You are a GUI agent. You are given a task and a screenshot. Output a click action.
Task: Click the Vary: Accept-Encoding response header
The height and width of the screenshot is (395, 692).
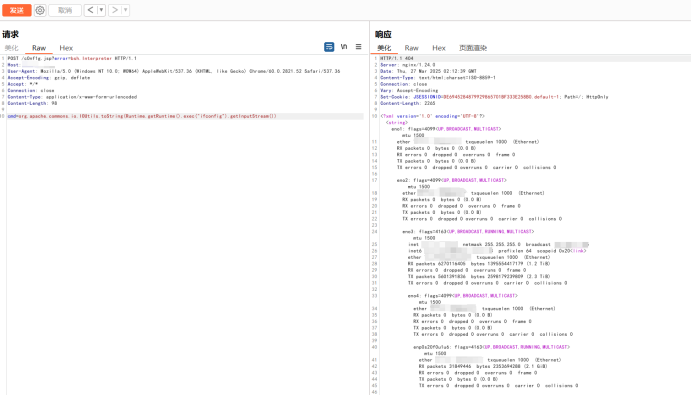point(408,90)
